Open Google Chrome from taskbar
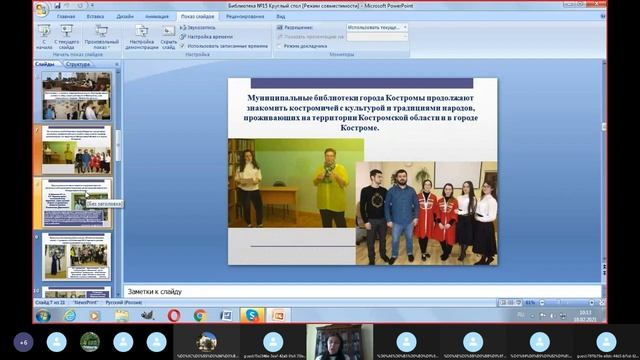The width and height of the screenshot is (640, 360). pyautogui.click(x=200, y=316)
